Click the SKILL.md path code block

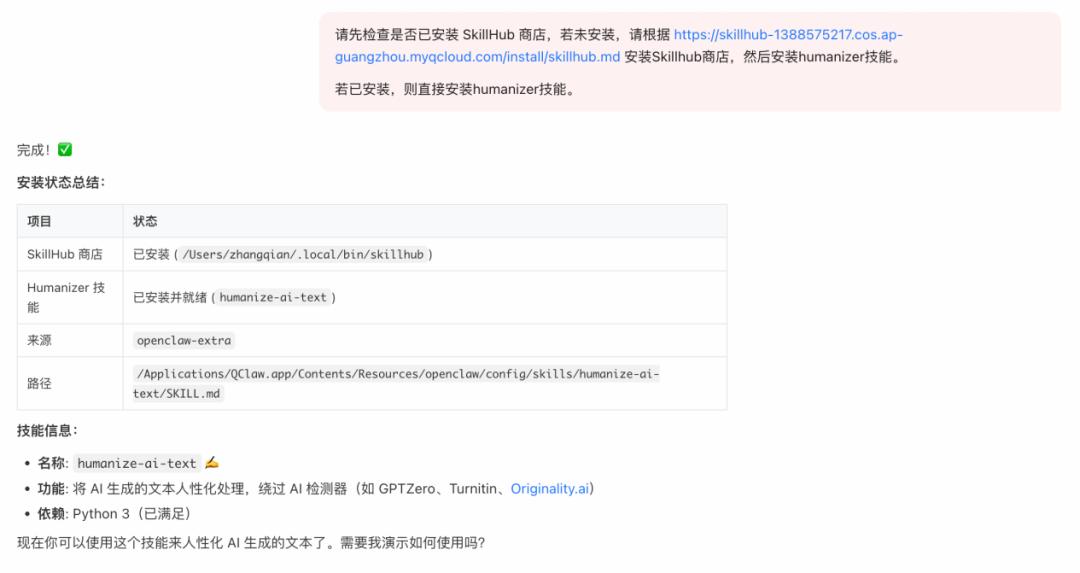coord(396,383)
